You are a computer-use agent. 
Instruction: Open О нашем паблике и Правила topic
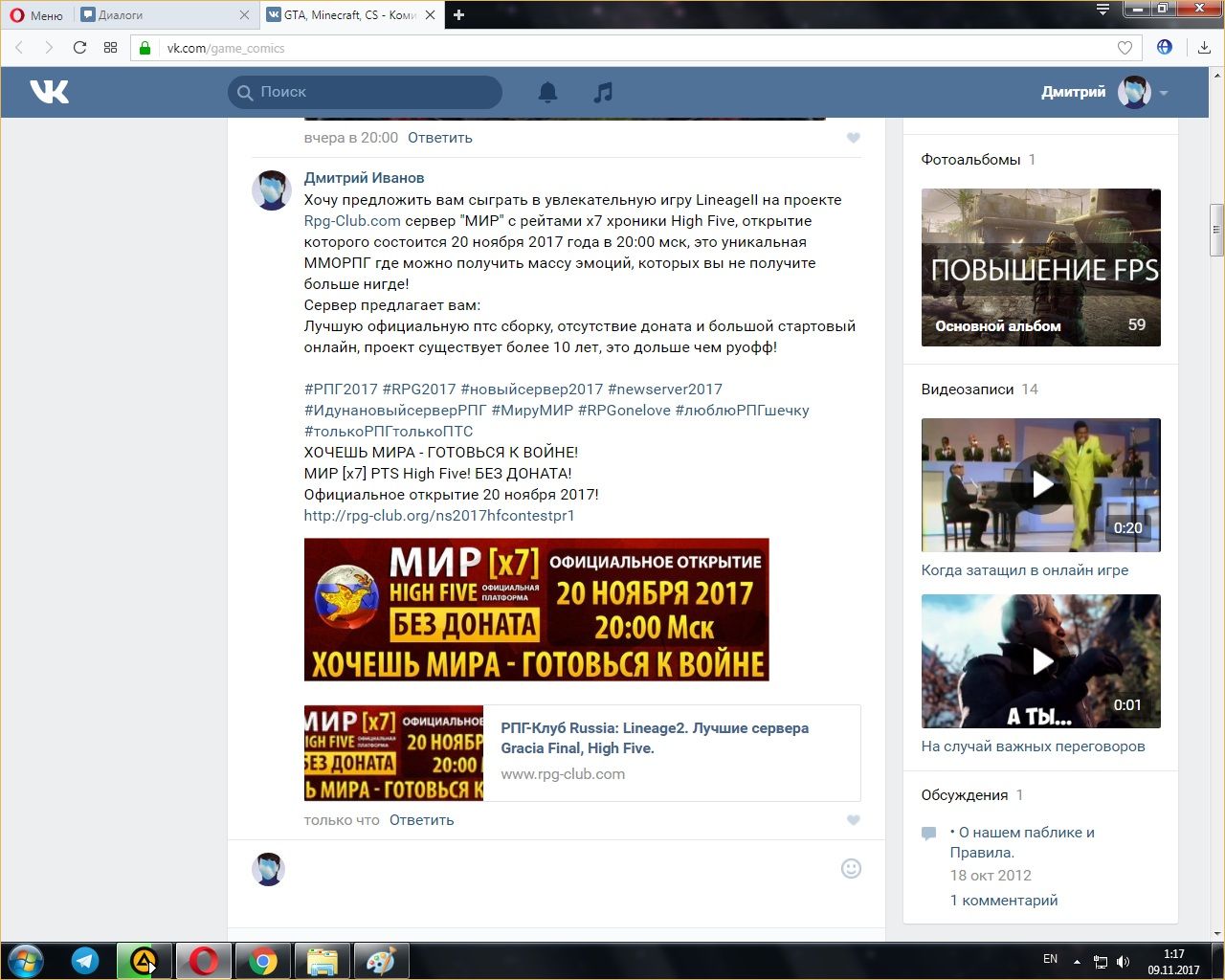click(1022, 842)
